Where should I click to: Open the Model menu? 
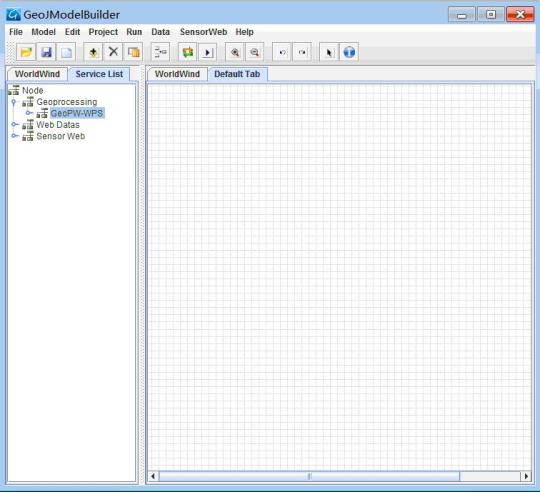click(x=43, y=32)
